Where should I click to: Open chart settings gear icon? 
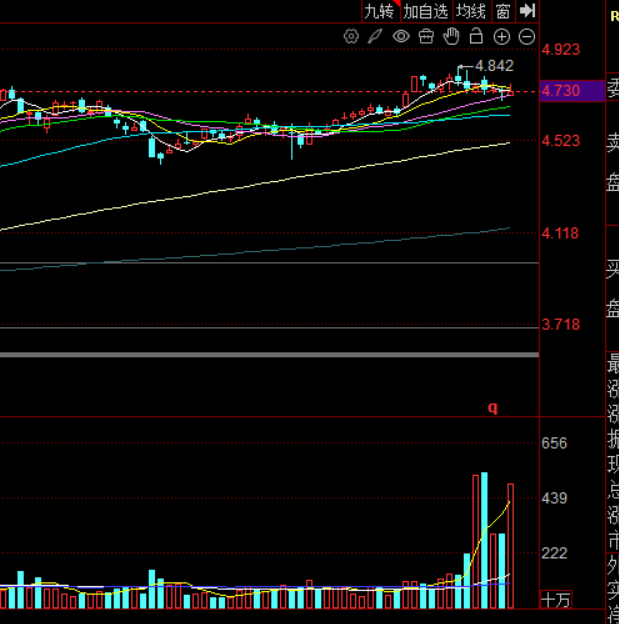tap(351, 37)
